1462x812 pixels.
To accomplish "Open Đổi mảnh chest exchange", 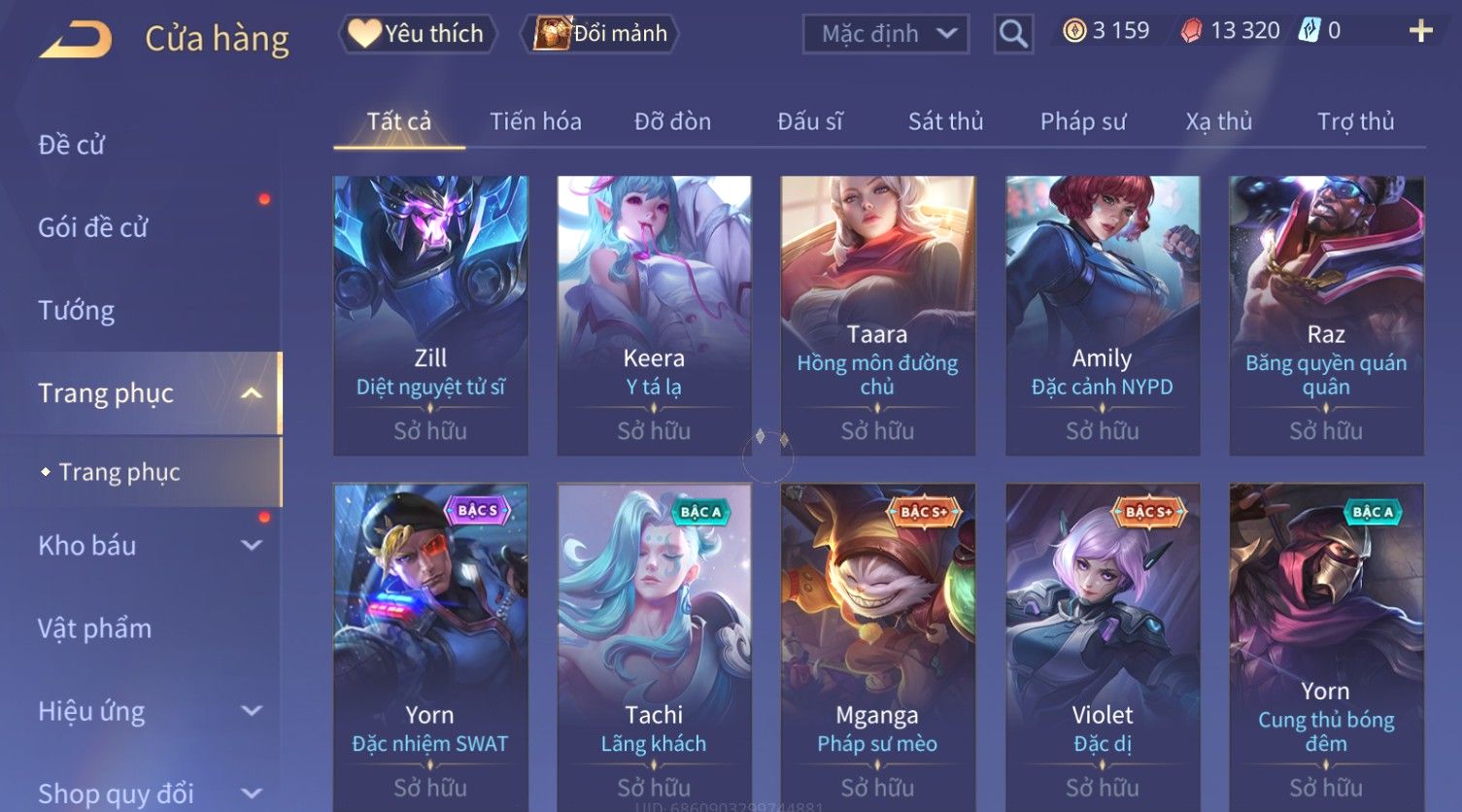I will [x=599, y=34].
